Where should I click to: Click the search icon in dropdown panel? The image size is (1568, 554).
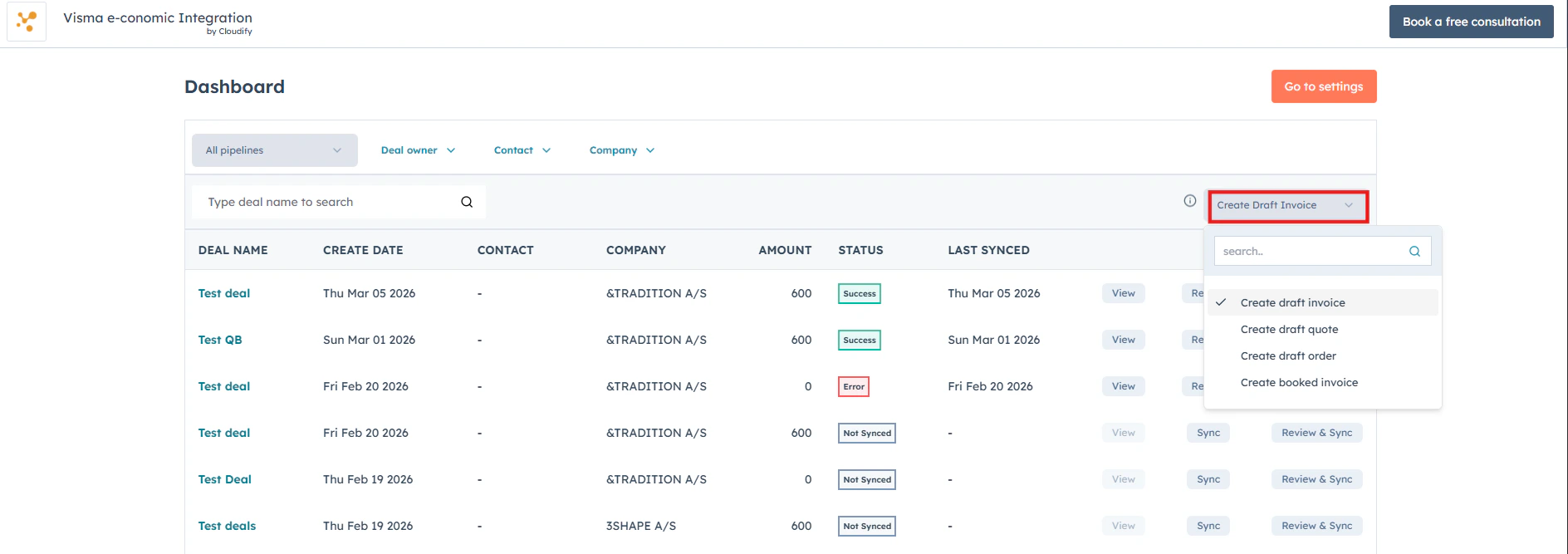(1414, 251)
